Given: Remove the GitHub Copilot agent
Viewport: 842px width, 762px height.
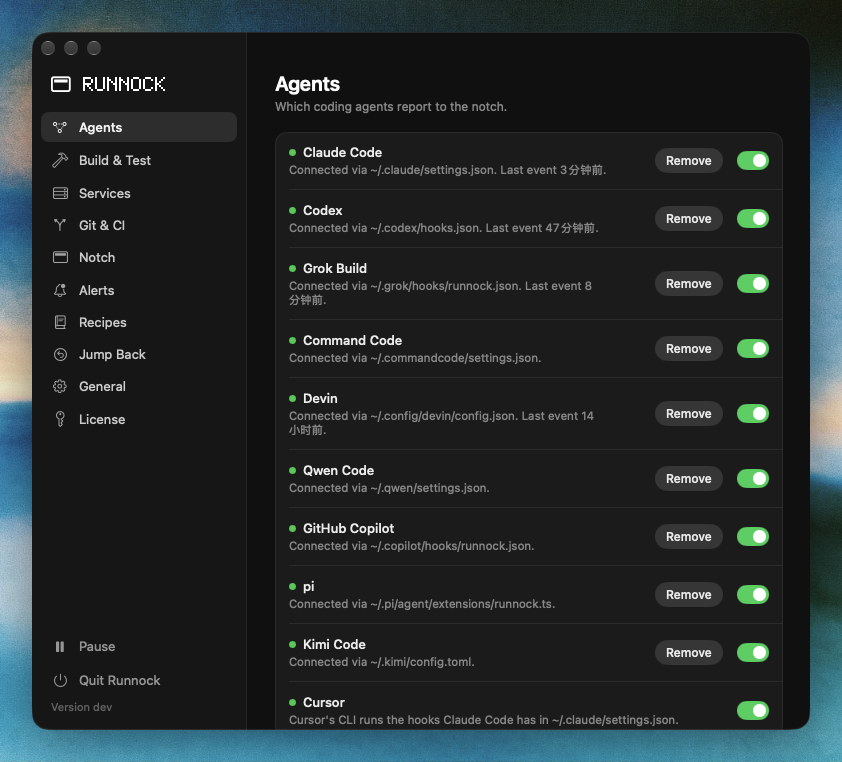Looking at the screenshot, I should coord(688,536).
